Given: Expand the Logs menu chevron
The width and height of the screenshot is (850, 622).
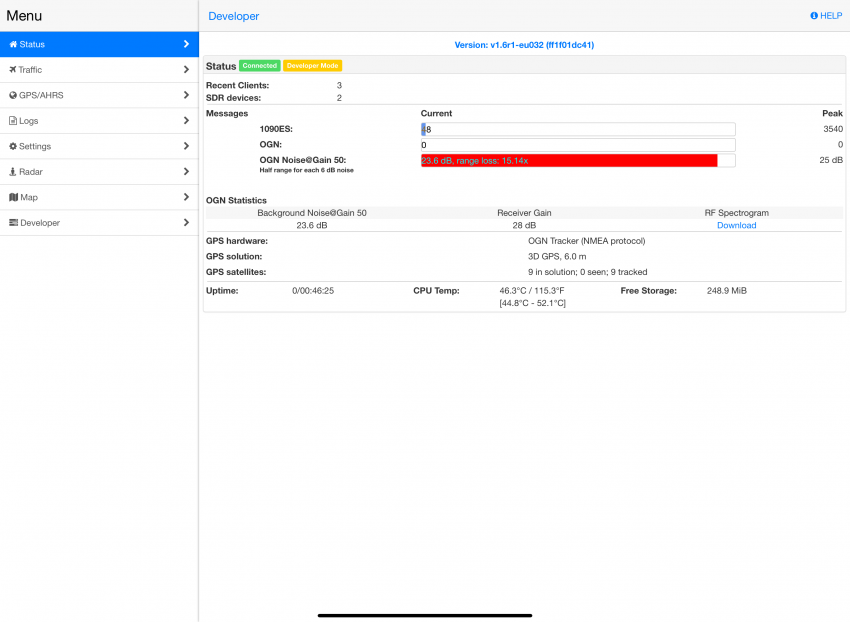Looking at the screenshot, I should 186,121.
